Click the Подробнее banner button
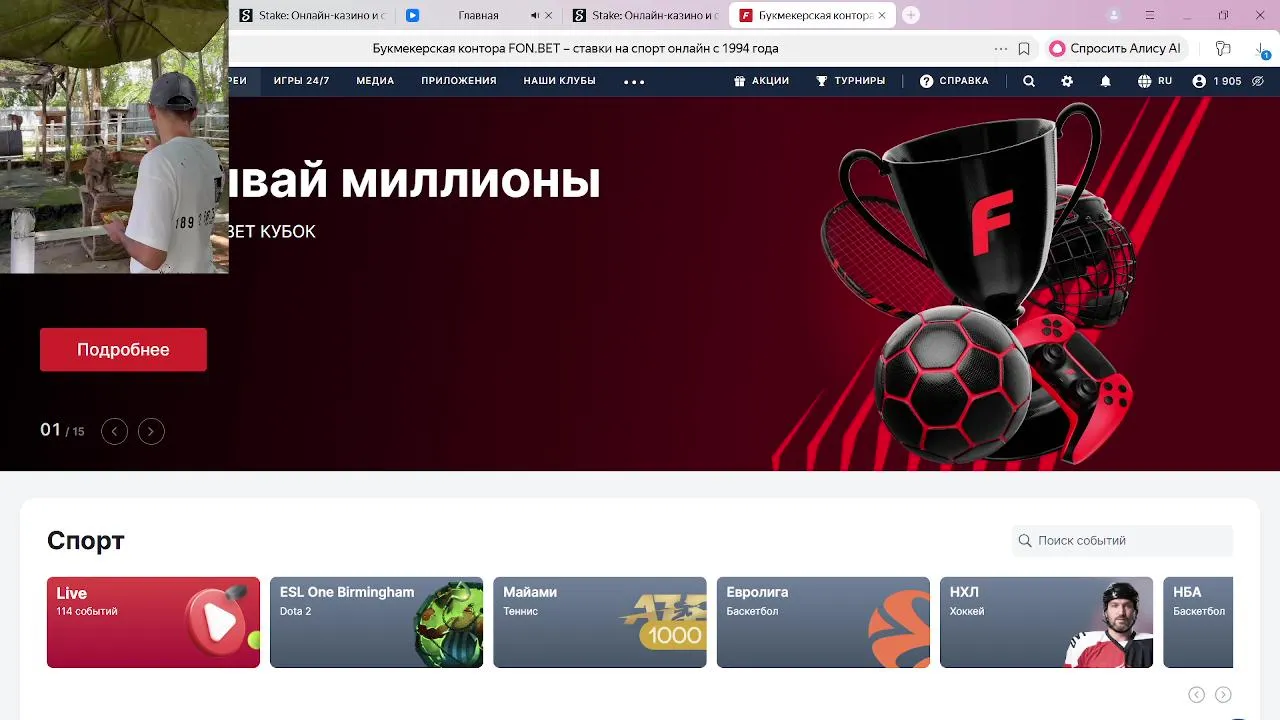 pyautogui.click(x=123, y=350)
